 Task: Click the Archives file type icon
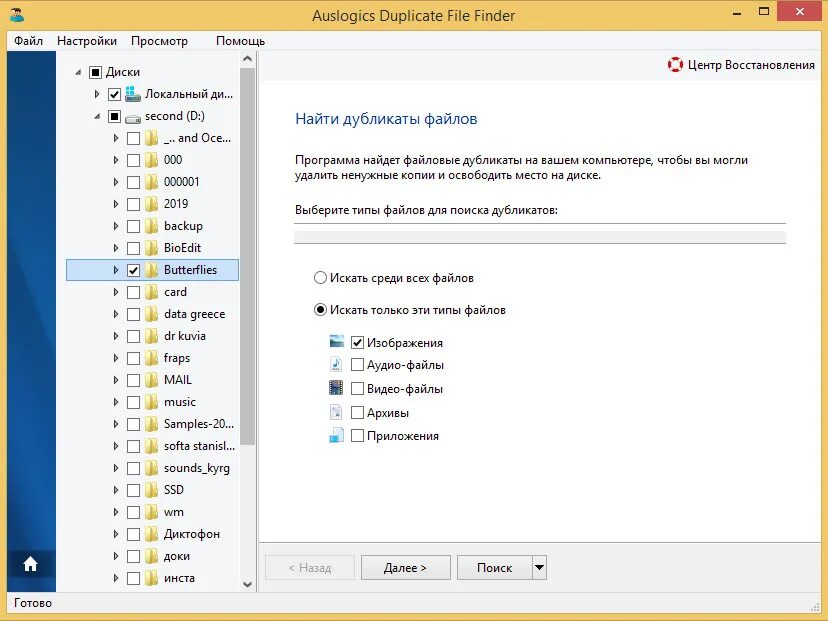coord(336,412)
